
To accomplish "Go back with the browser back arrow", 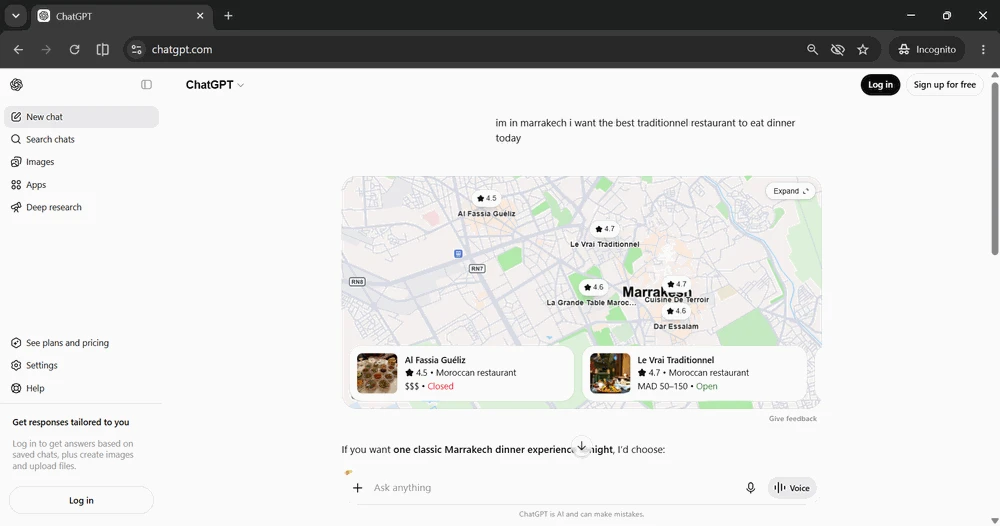I will point(18,50).
